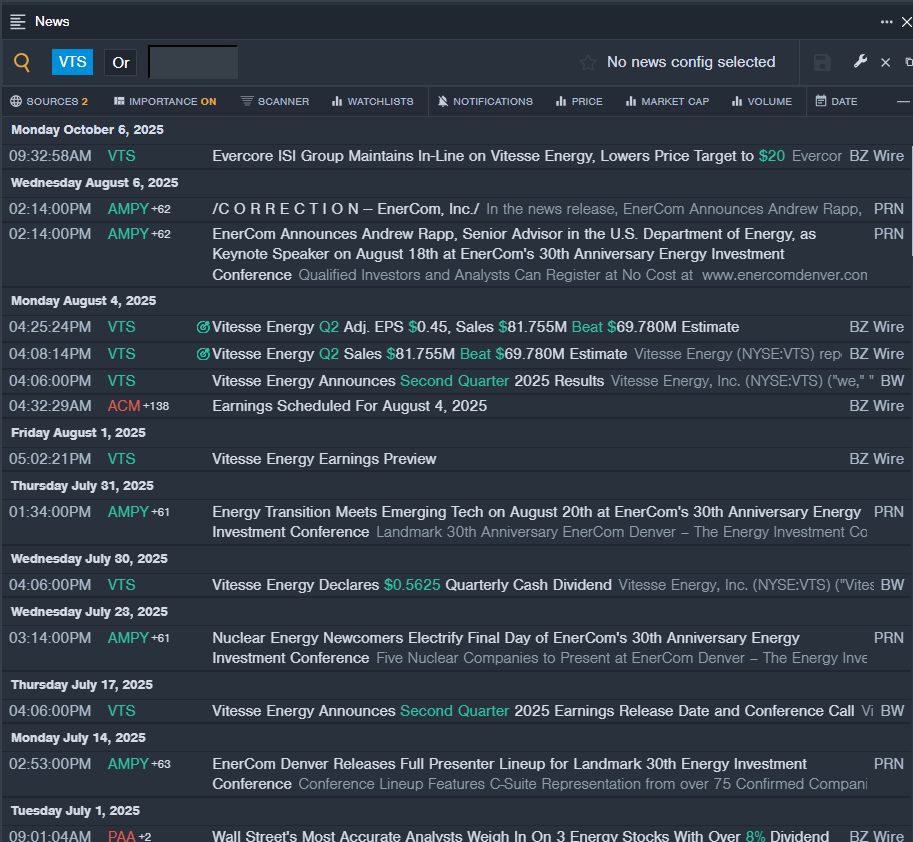This screenshot has width=913, height=842.
Task: Toggle the Importance ON filter
Action: 165,101
